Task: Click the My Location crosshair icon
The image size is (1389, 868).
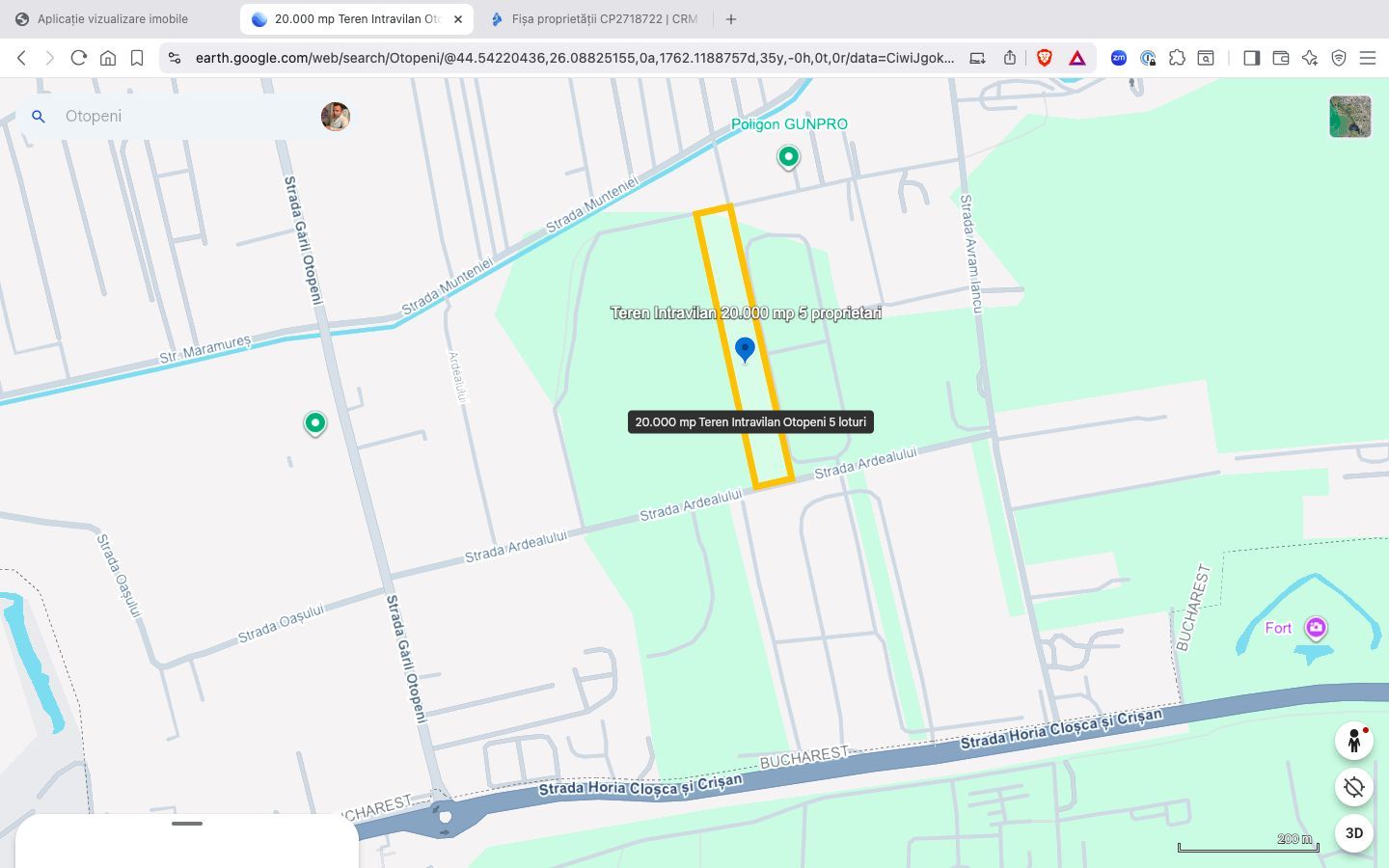Action: tap(1354, 787)
